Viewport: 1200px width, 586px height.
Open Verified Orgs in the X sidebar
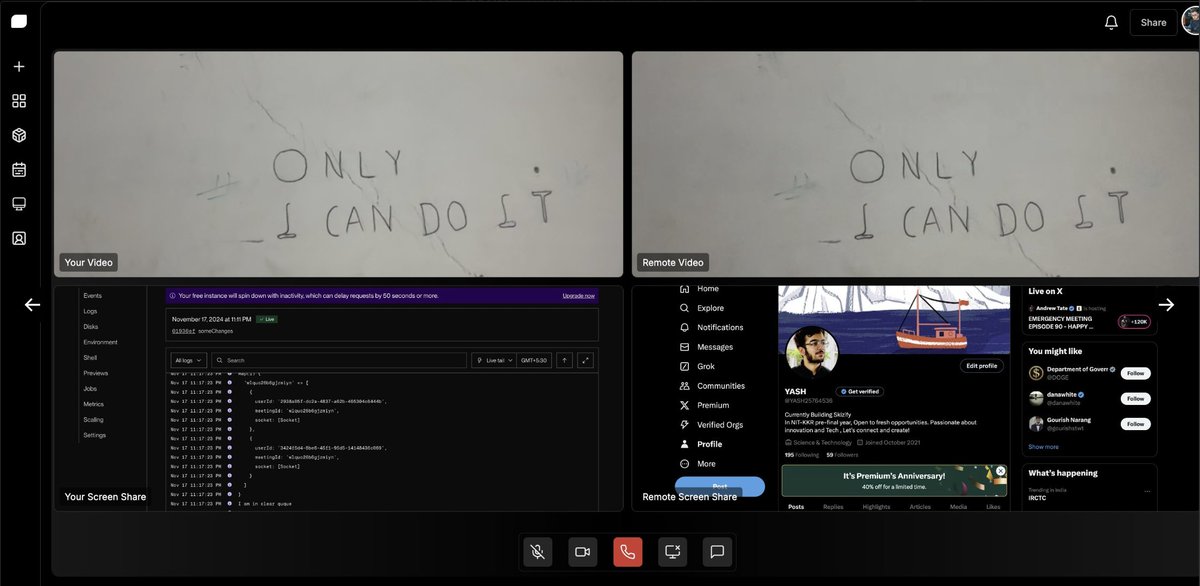(x=710, y=425)
